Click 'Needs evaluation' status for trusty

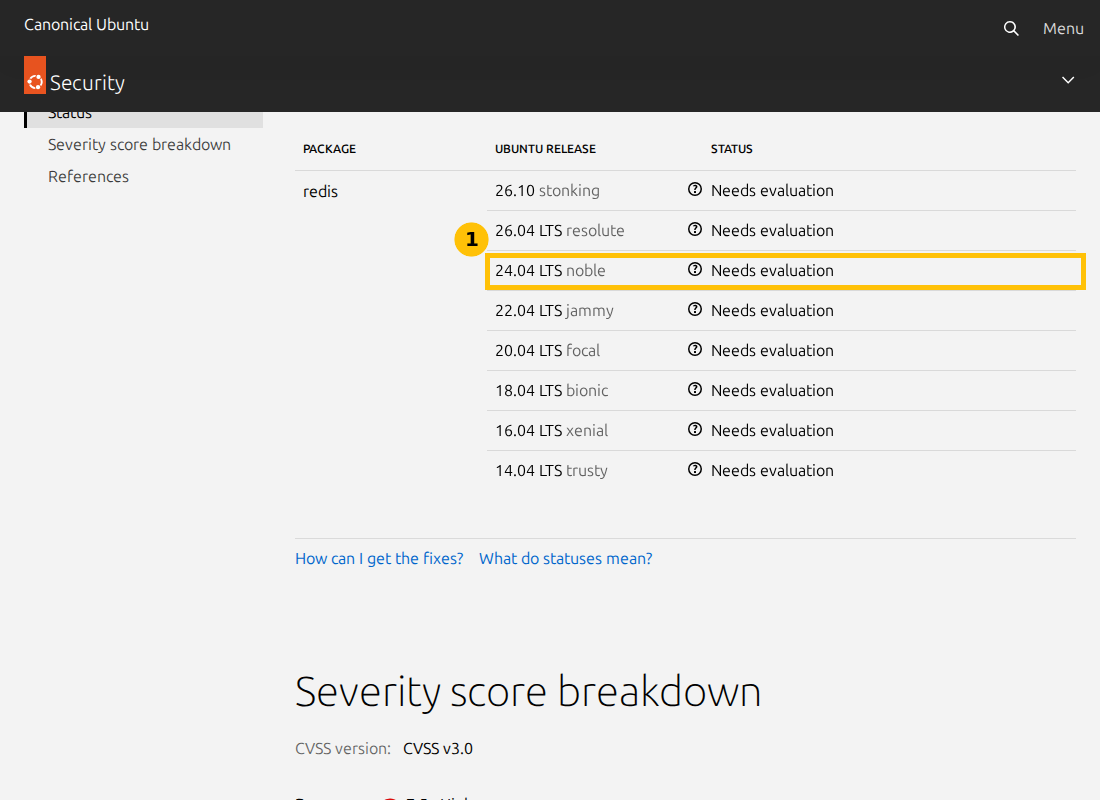coord(772,471)
